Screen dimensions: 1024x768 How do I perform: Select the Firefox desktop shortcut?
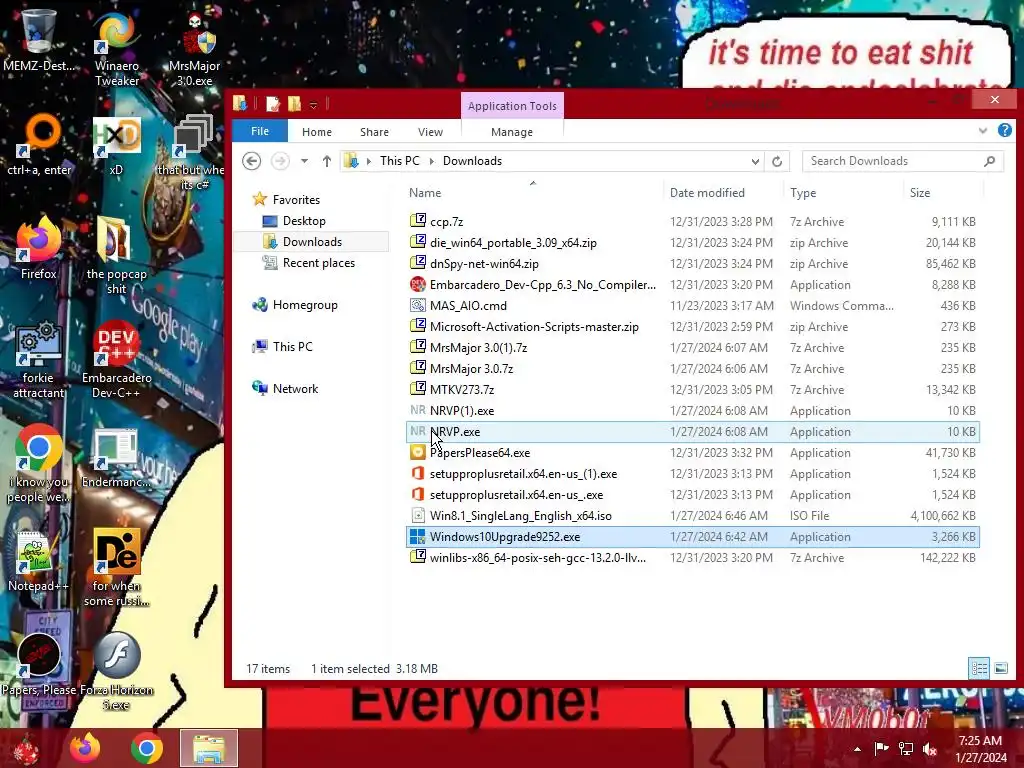[39, 248]
